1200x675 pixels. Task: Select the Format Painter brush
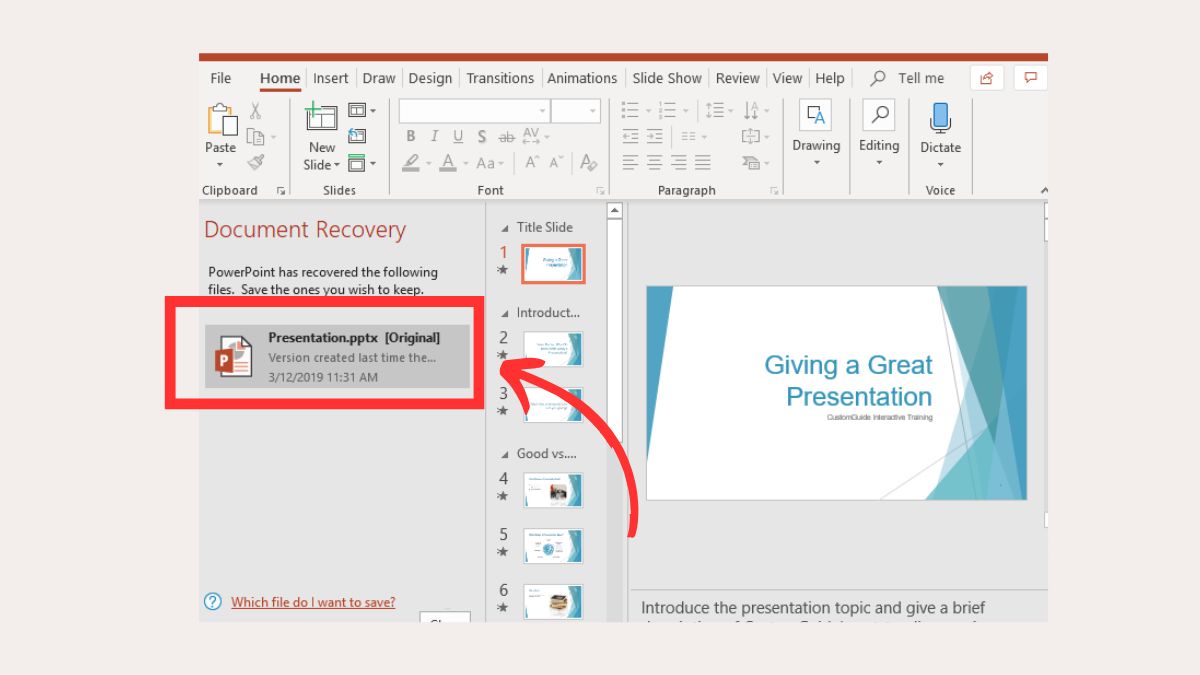pos(256,162)
